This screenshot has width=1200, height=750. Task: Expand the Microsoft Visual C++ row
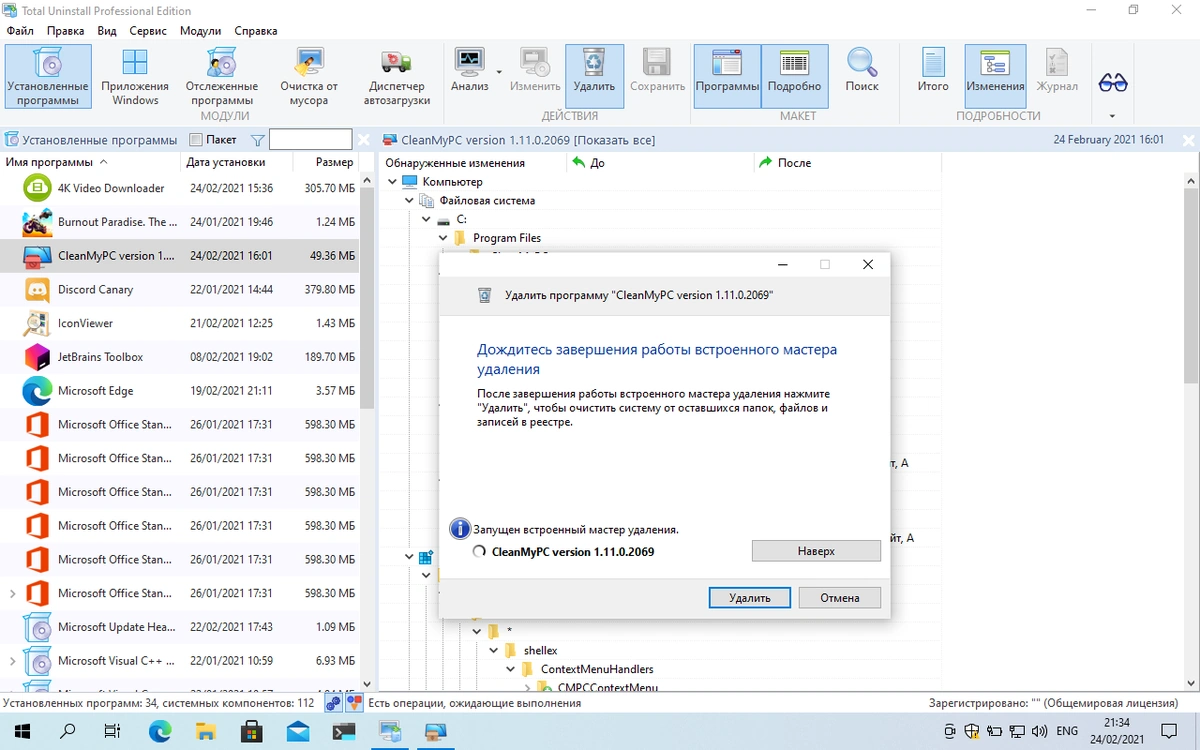point(12,661)
